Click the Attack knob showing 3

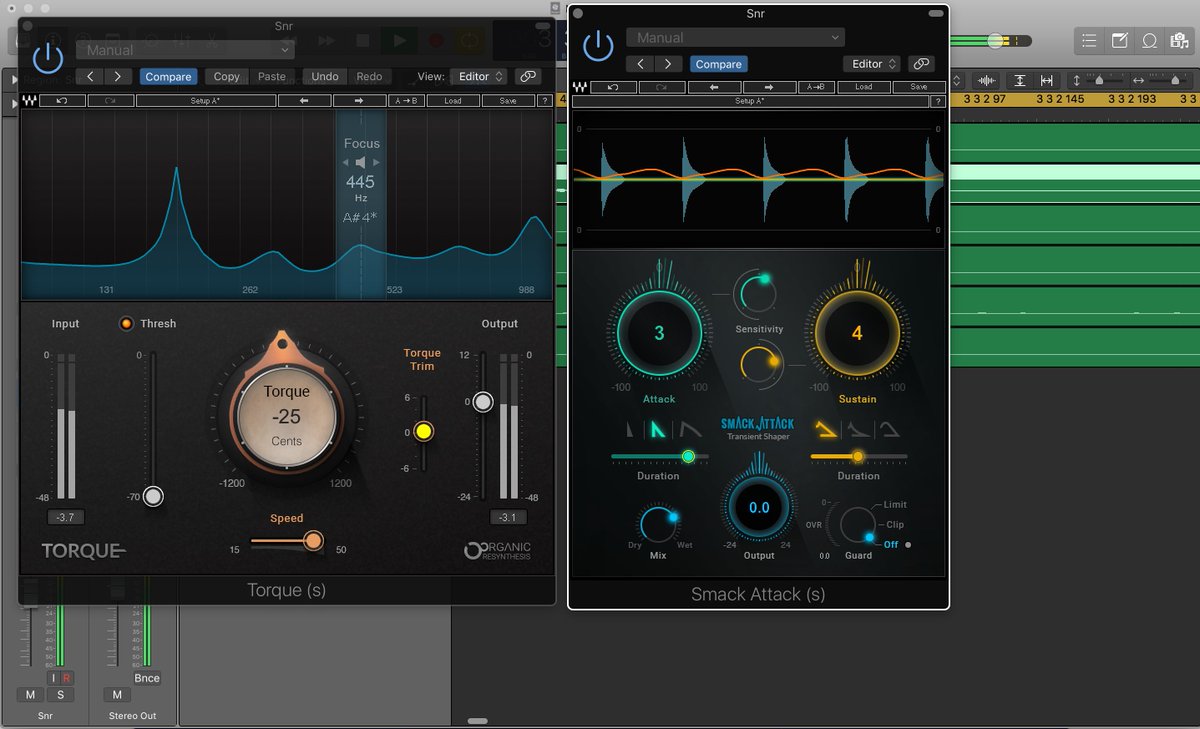(659, 334)
